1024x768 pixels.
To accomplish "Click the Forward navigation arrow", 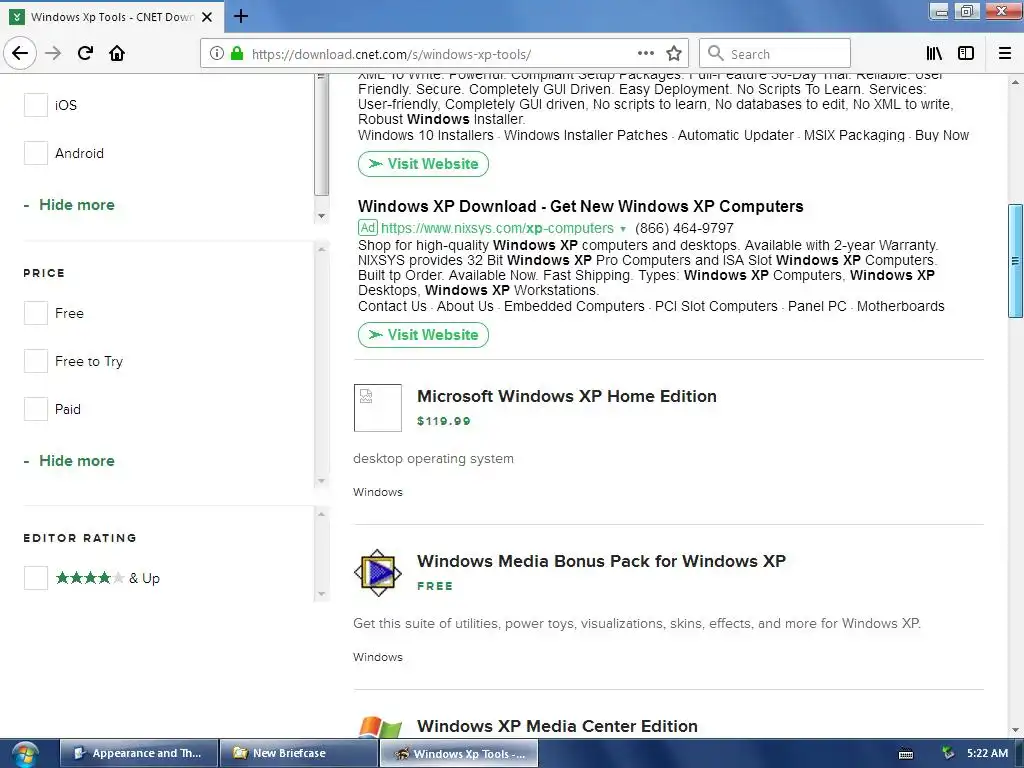I will [53, 53].
